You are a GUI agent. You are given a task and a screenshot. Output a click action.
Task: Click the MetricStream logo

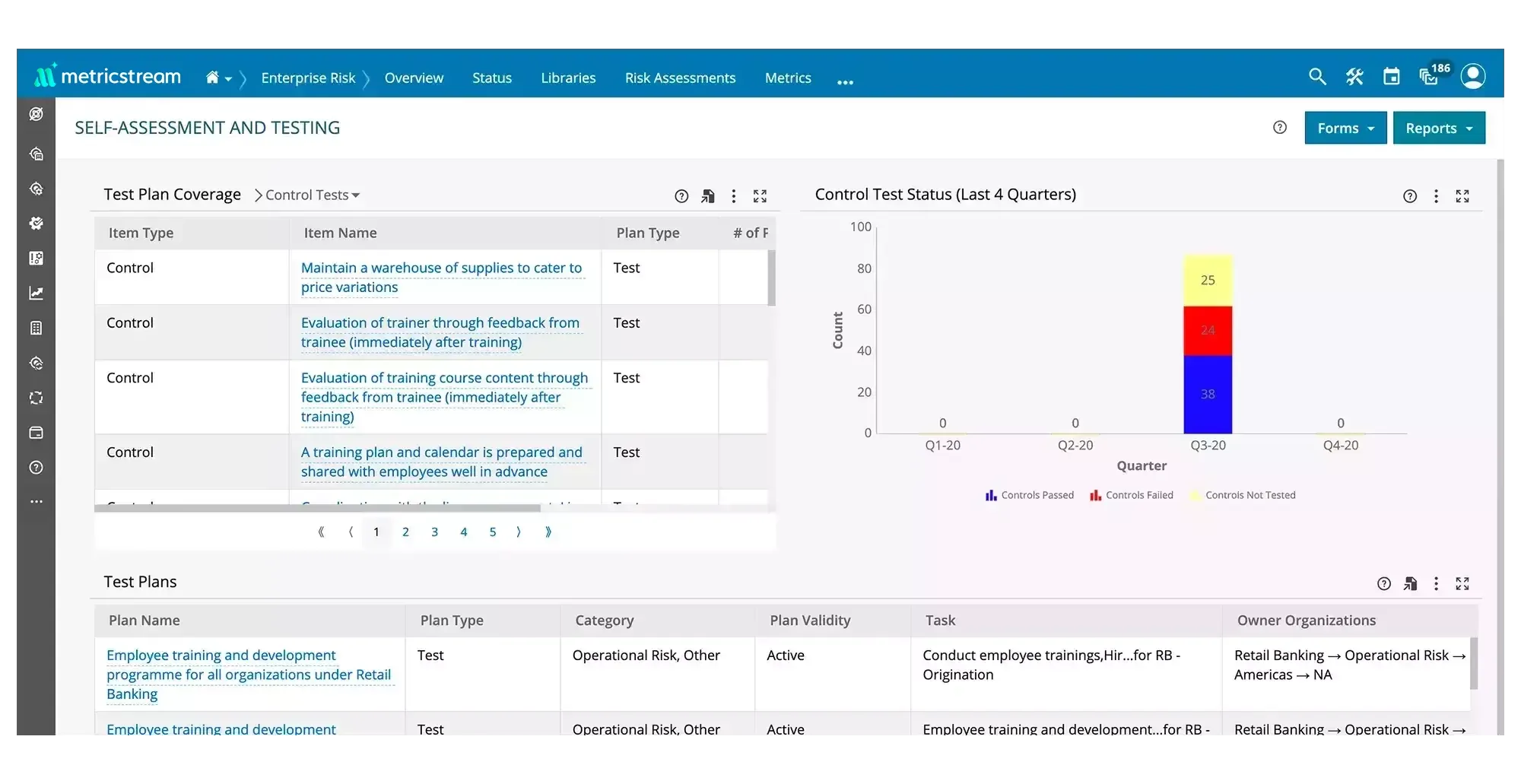[x=107, y=76]
